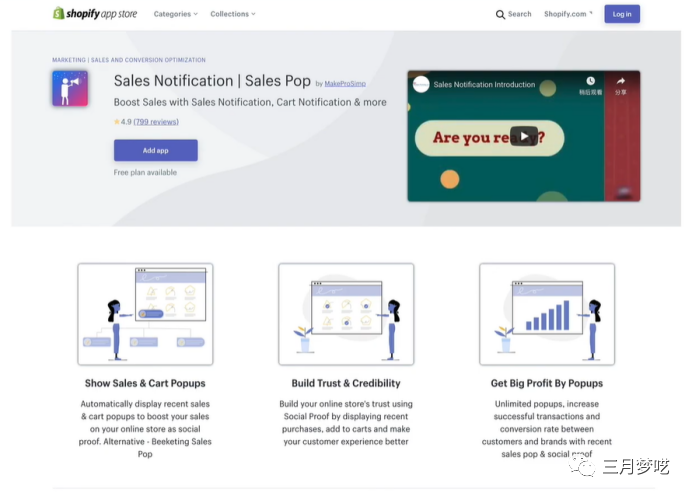The height and width of the screenshot is (497, 692).
Task: Open the Build Trust & Credibility image
Action: [346, 314]
